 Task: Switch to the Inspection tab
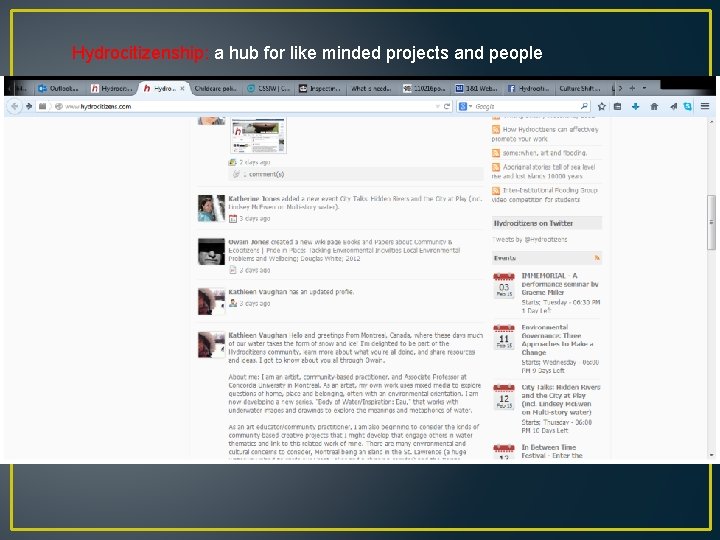click(x=321, y=88)
